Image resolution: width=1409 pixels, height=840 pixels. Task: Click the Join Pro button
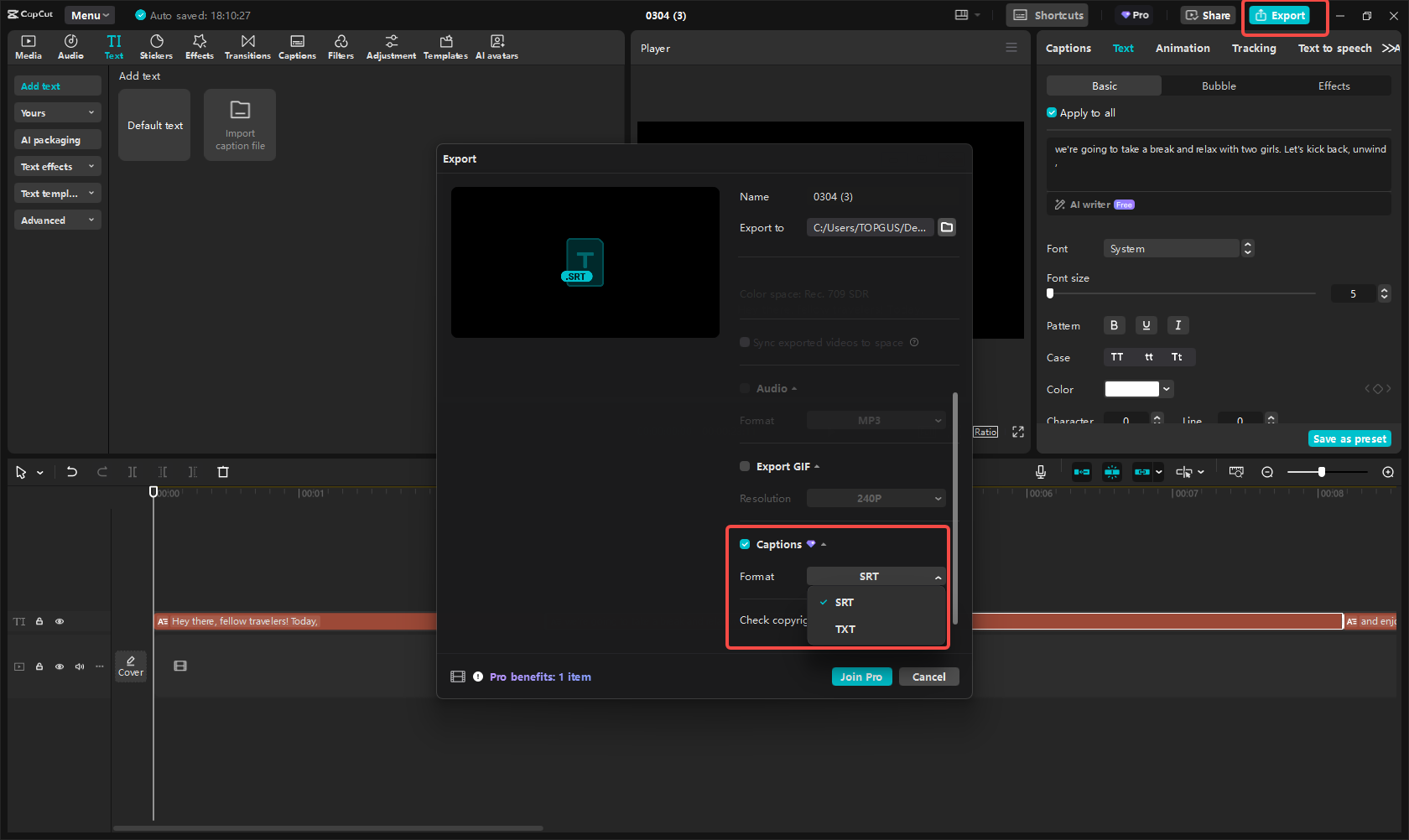coord(861,677)
